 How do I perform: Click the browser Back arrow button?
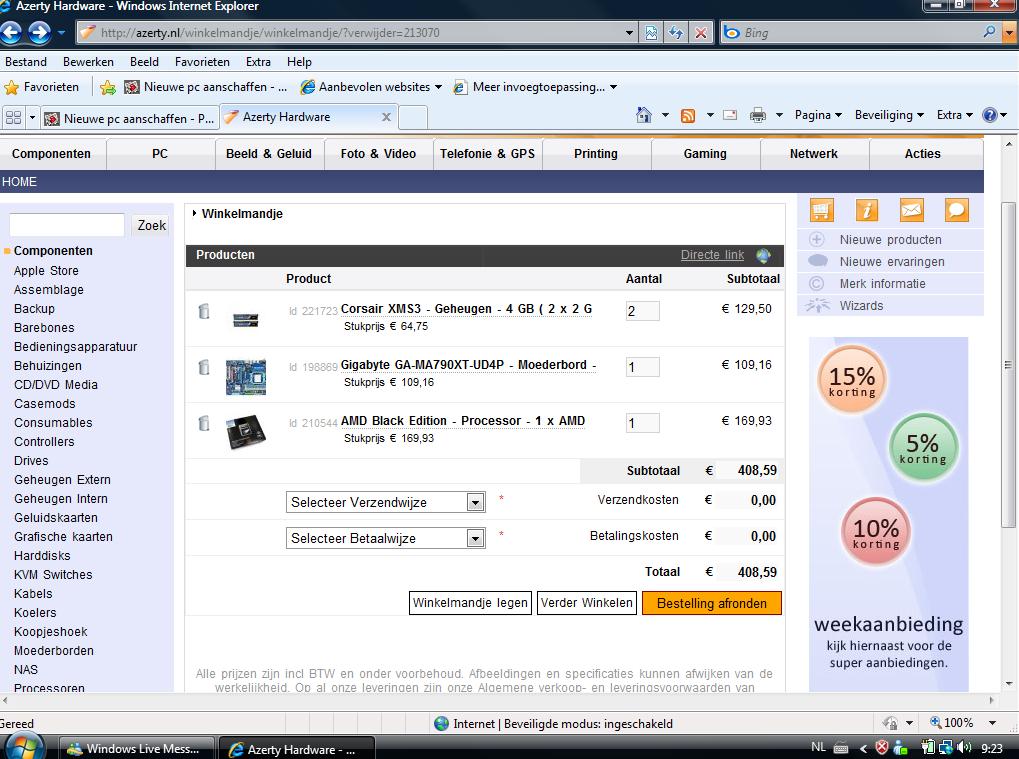(10, 32)
